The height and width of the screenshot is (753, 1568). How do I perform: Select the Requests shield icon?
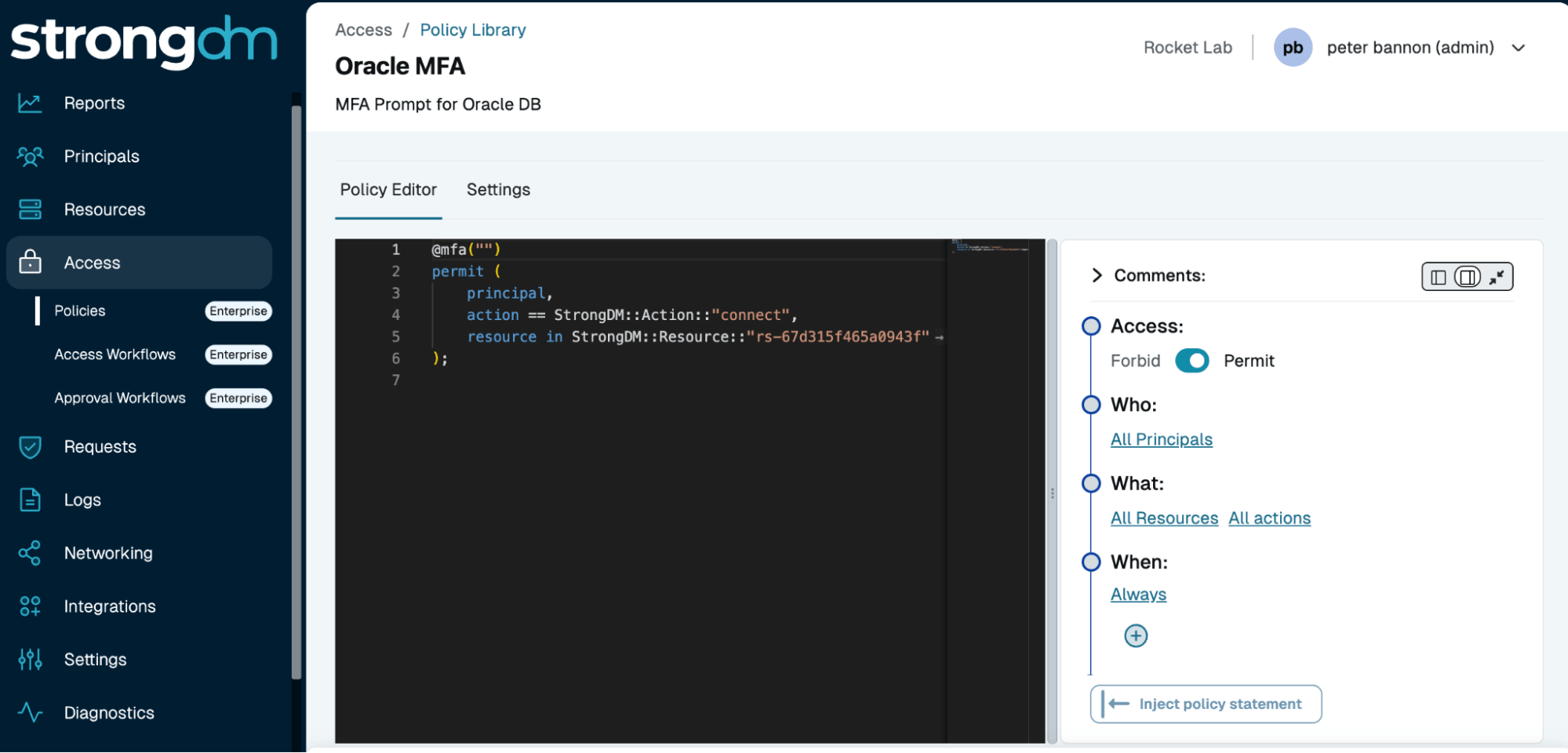tap(30, 446)
